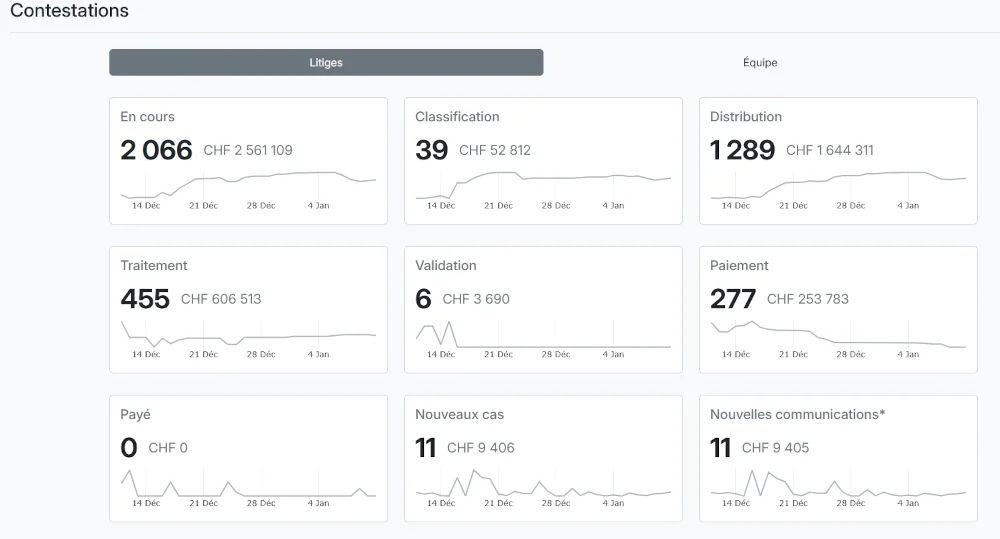Click the count 2 066
Screen dimensions: 1000x539
point(156,150)
